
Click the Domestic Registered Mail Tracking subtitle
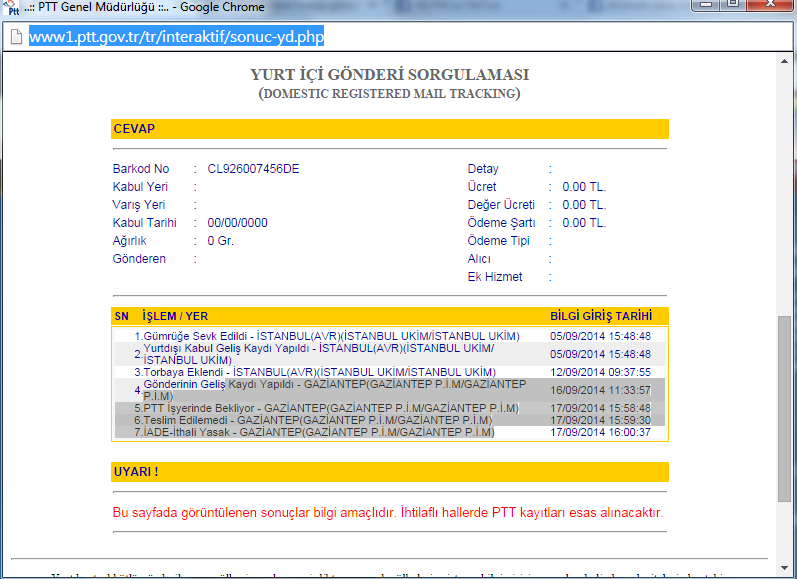pos(390,94)
